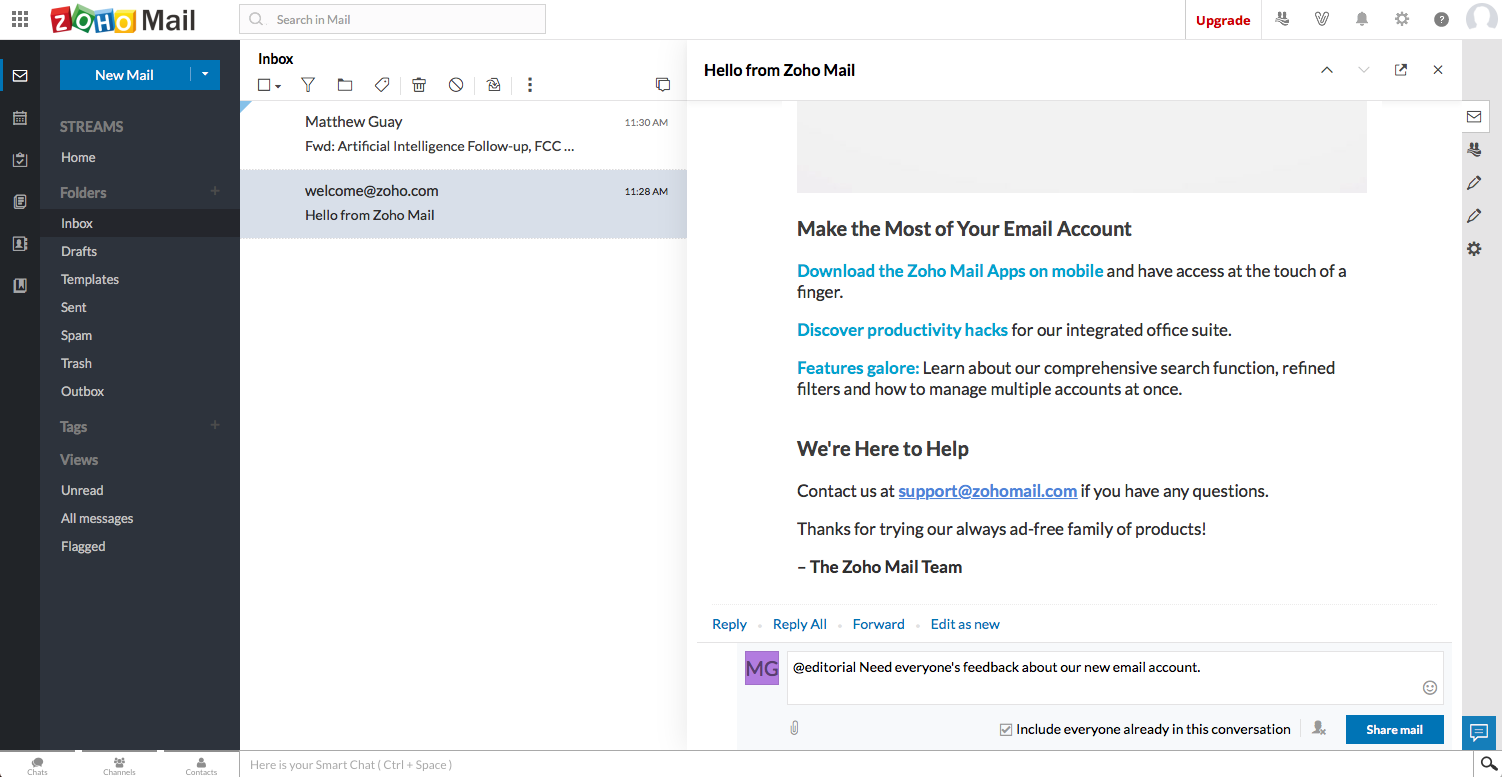The height and width of the screenshot is (777, 1502).
Task: Open the Chats tab in bottom bar
Action: [x=38, y=765]
